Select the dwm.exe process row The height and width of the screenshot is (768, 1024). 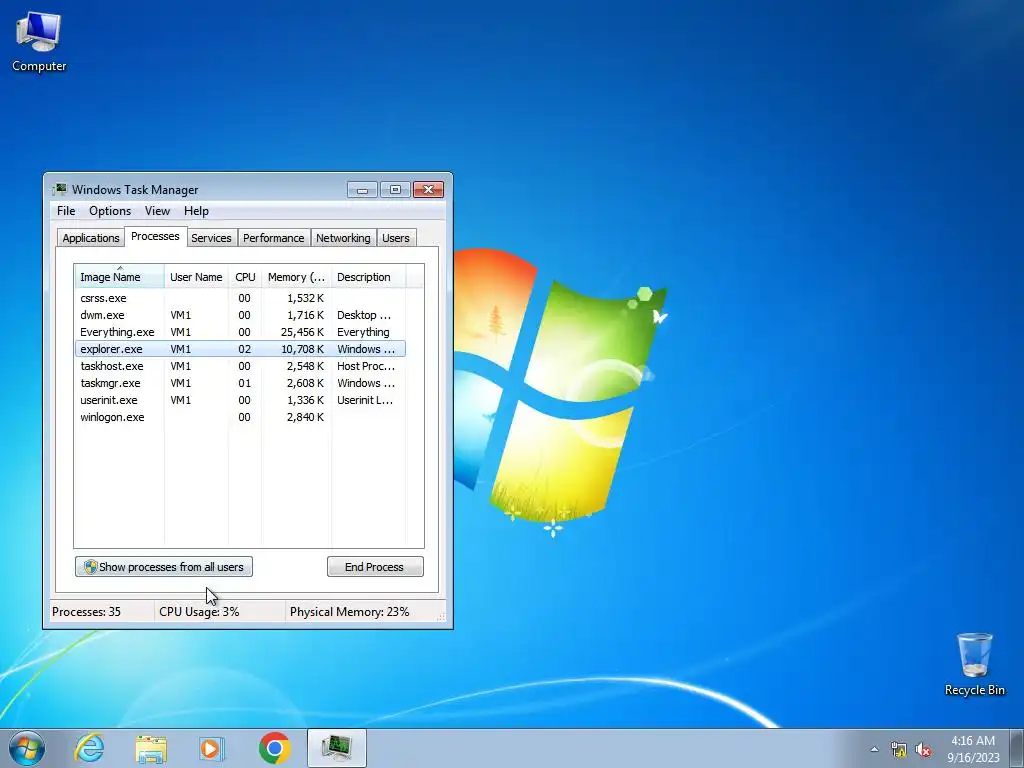point(240,315)
